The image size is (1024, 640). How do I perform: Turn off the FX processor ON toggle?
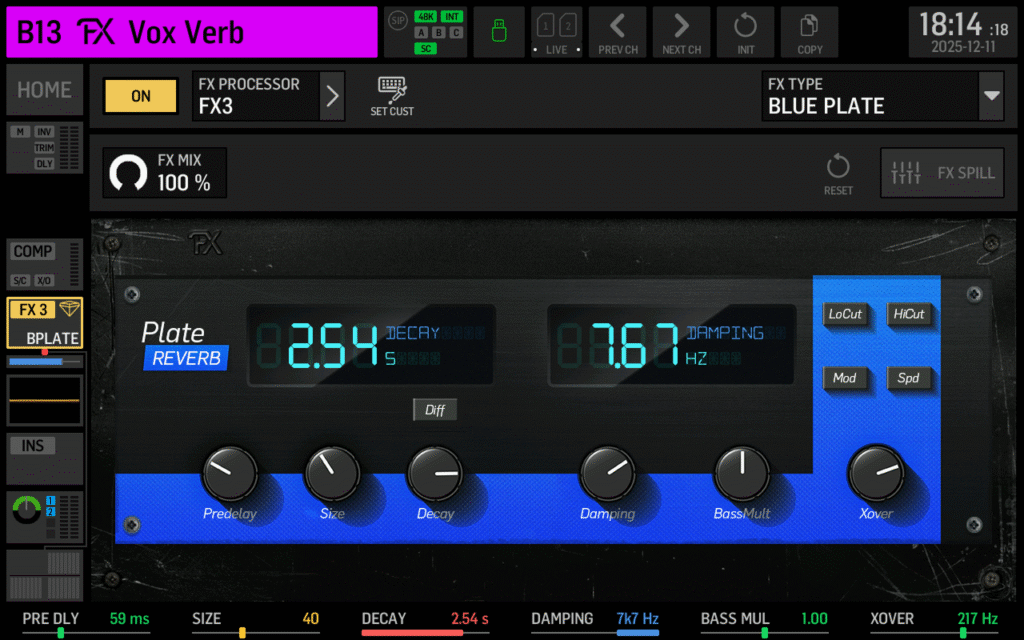(x=138, y=95)
